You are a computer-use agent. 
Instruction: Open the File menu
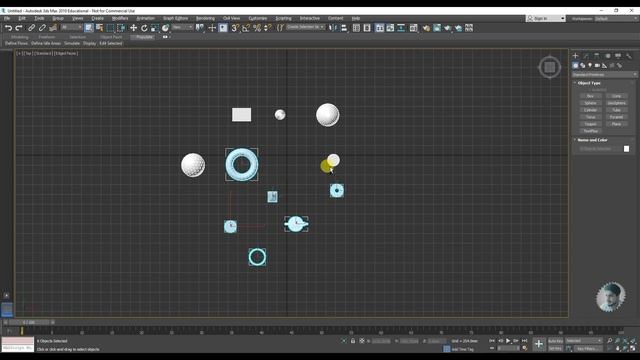pyautogui.click(x=7, y=18)
